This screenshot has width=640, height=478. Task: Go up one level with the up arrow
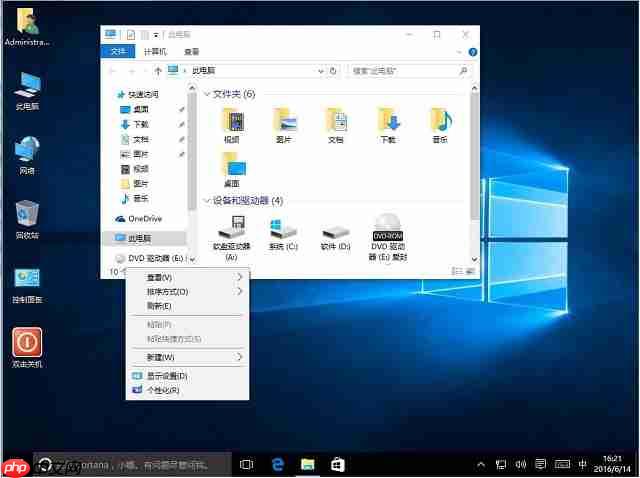(158, 71)
